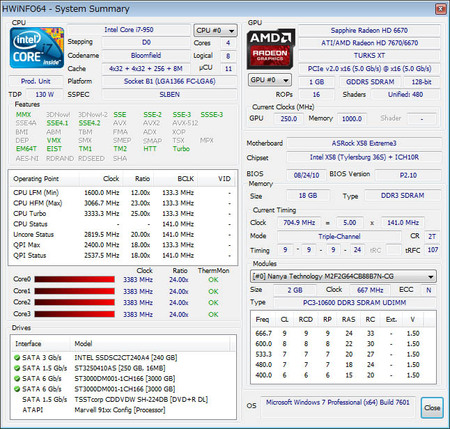
Task: Click the GPU clock 250.0 value
Action: tap(289, 119)
